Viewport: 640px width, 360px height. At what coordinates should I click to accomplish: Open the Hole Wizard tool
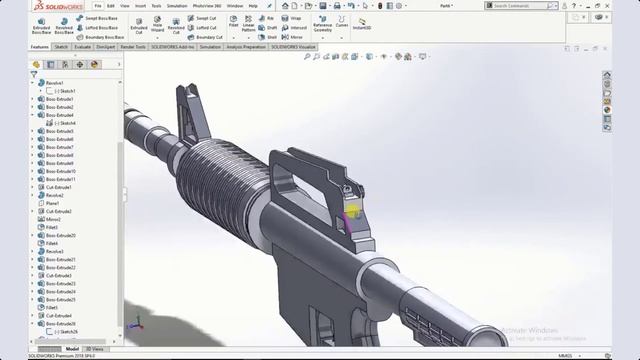click(x=157, y=24)
